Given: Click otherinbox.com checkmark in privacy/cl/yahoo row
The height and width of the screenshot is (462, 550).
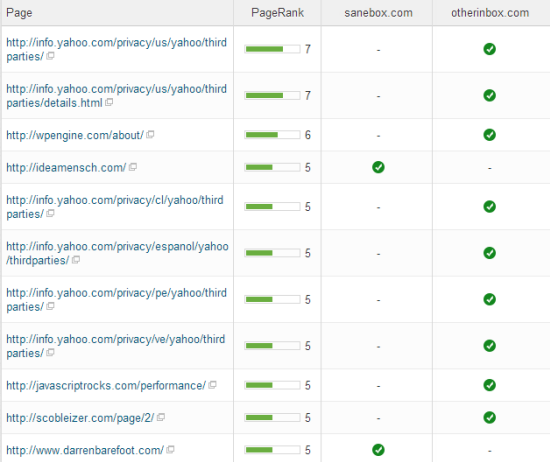Looking at the screenshot, I should 489,207.
